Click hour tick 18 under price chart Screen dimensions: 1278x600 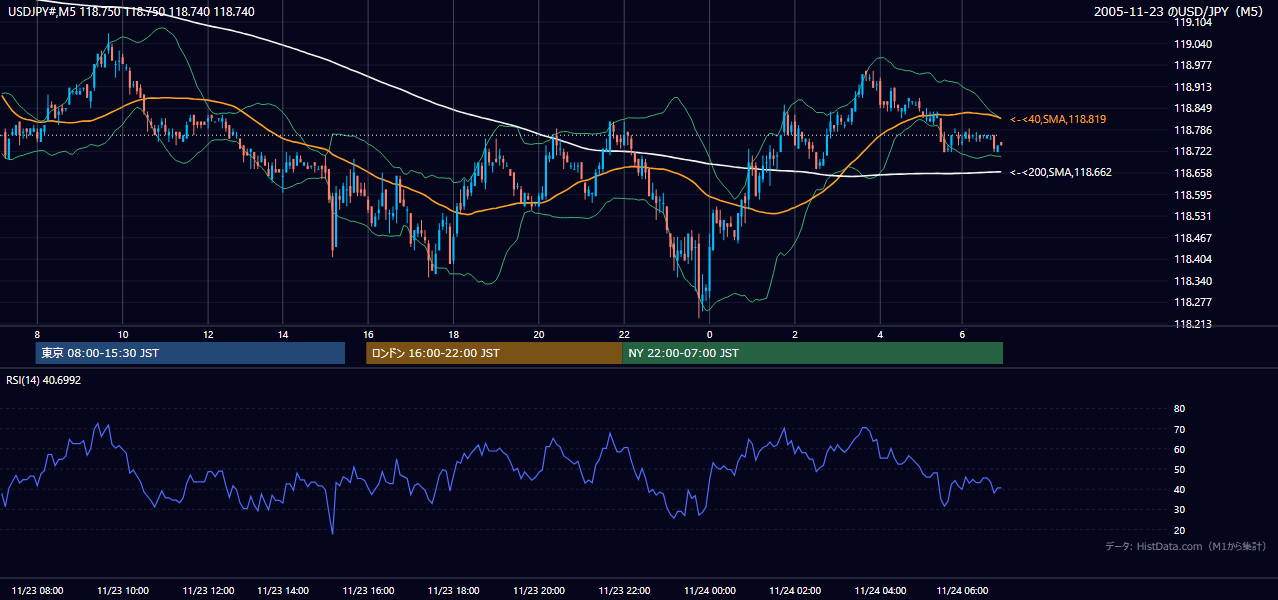point(453,334)
